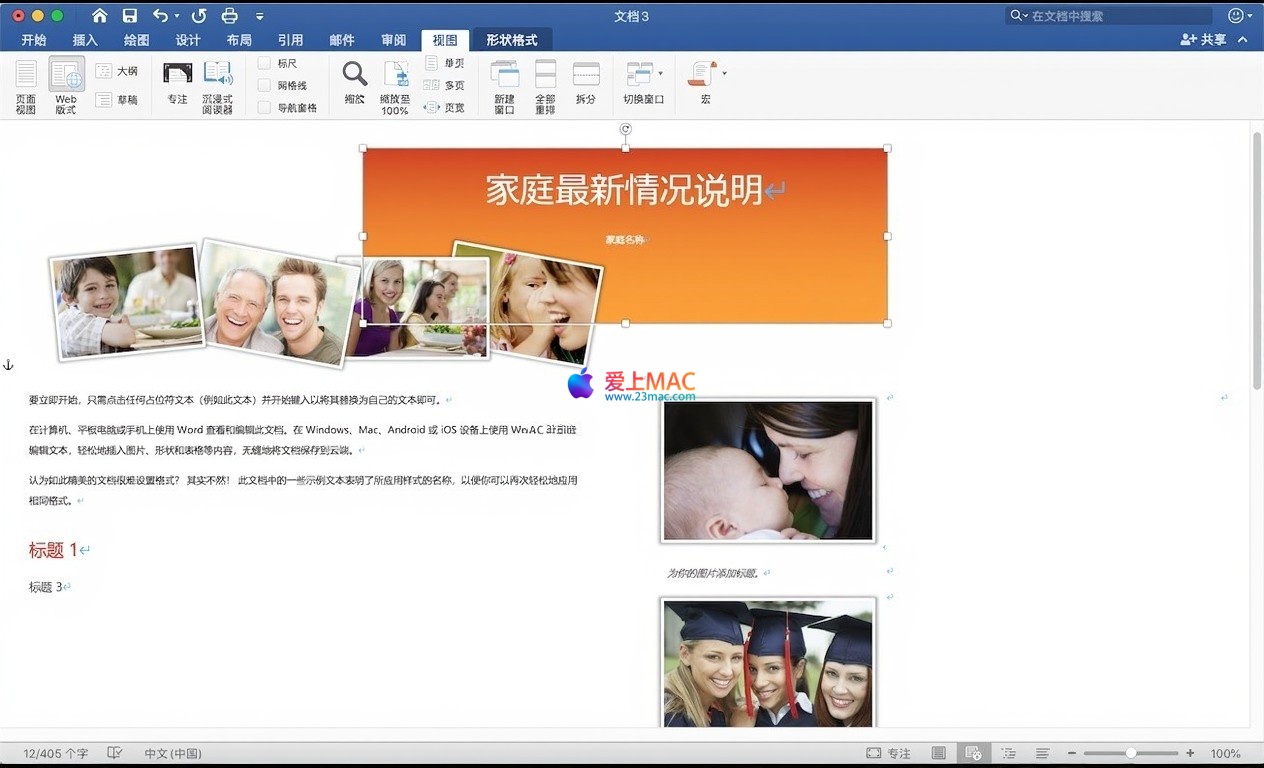Click 全部重排 arrange all windows

545,84
